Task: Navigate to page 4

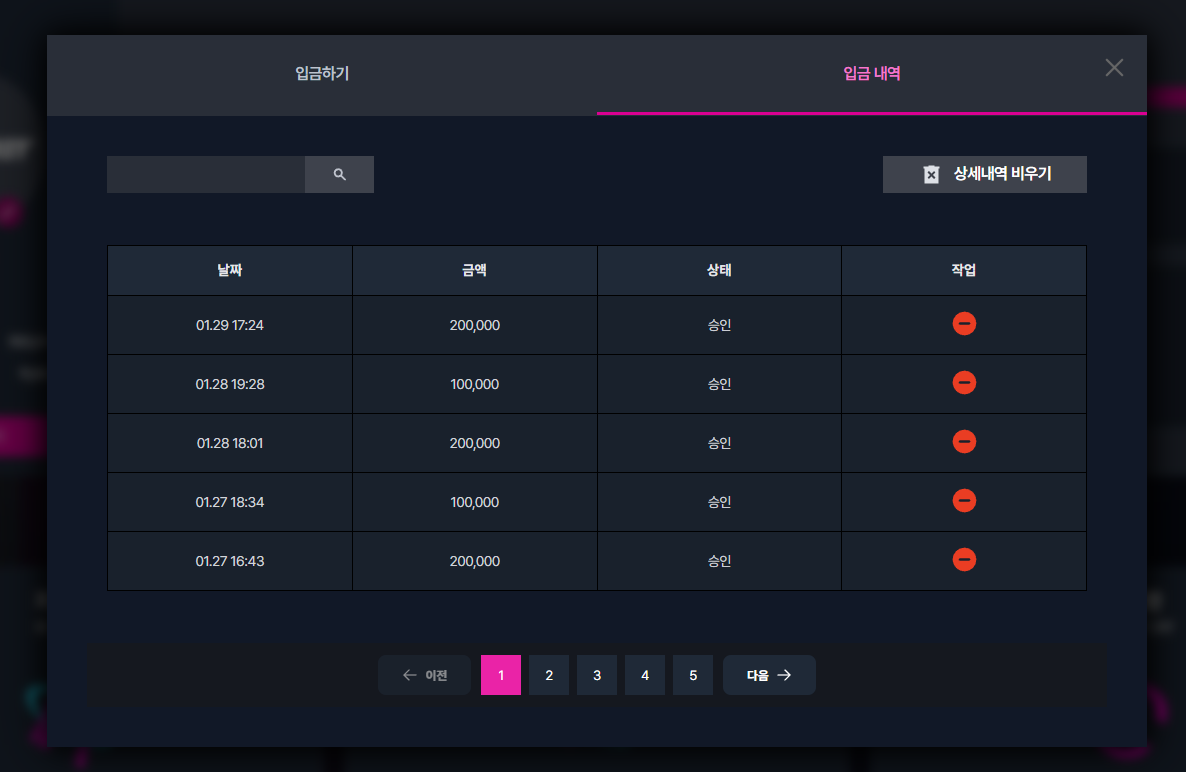Action: (x=644, y=675)
